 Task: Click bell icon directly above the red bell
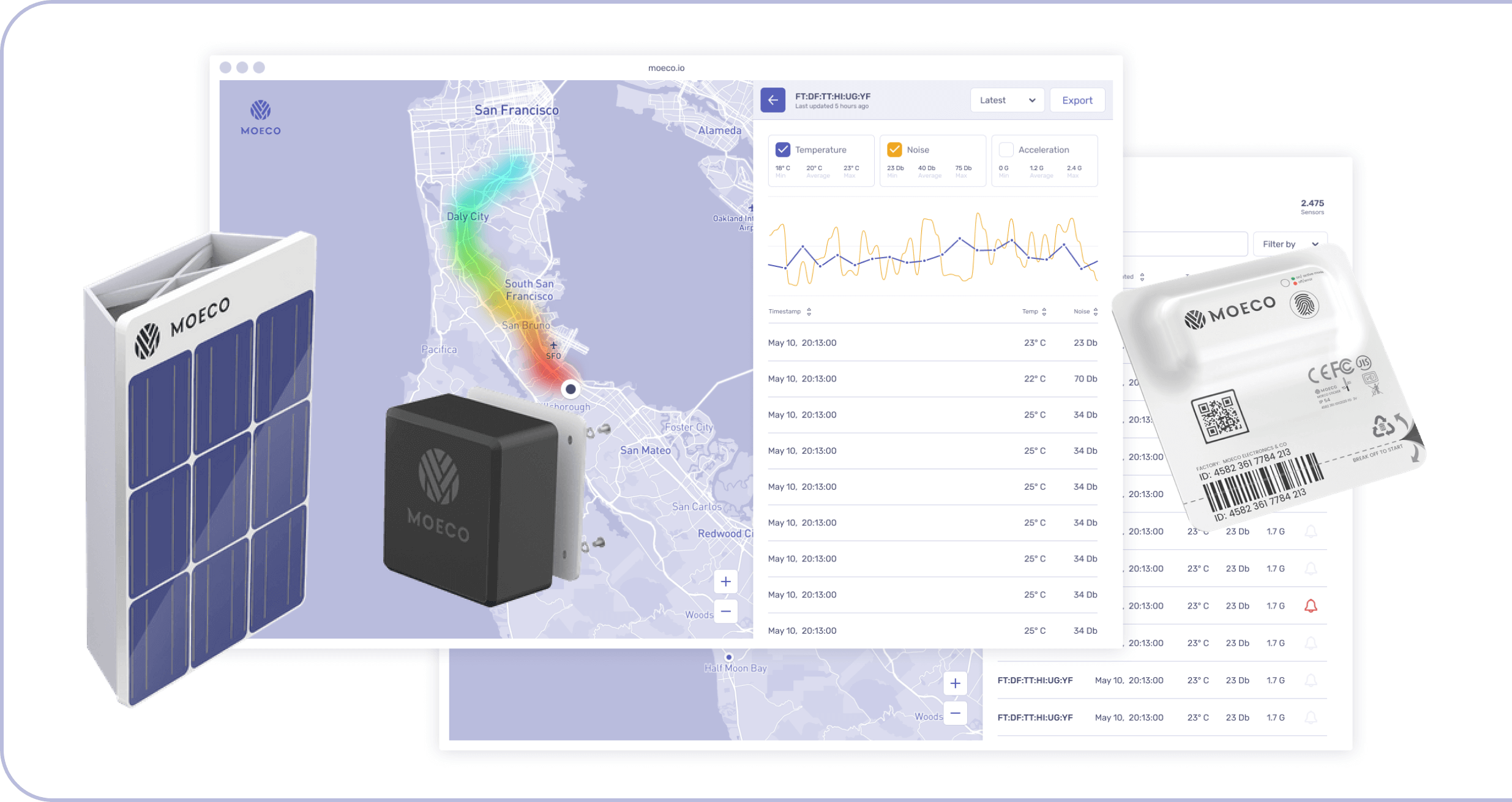point(1311,568)
